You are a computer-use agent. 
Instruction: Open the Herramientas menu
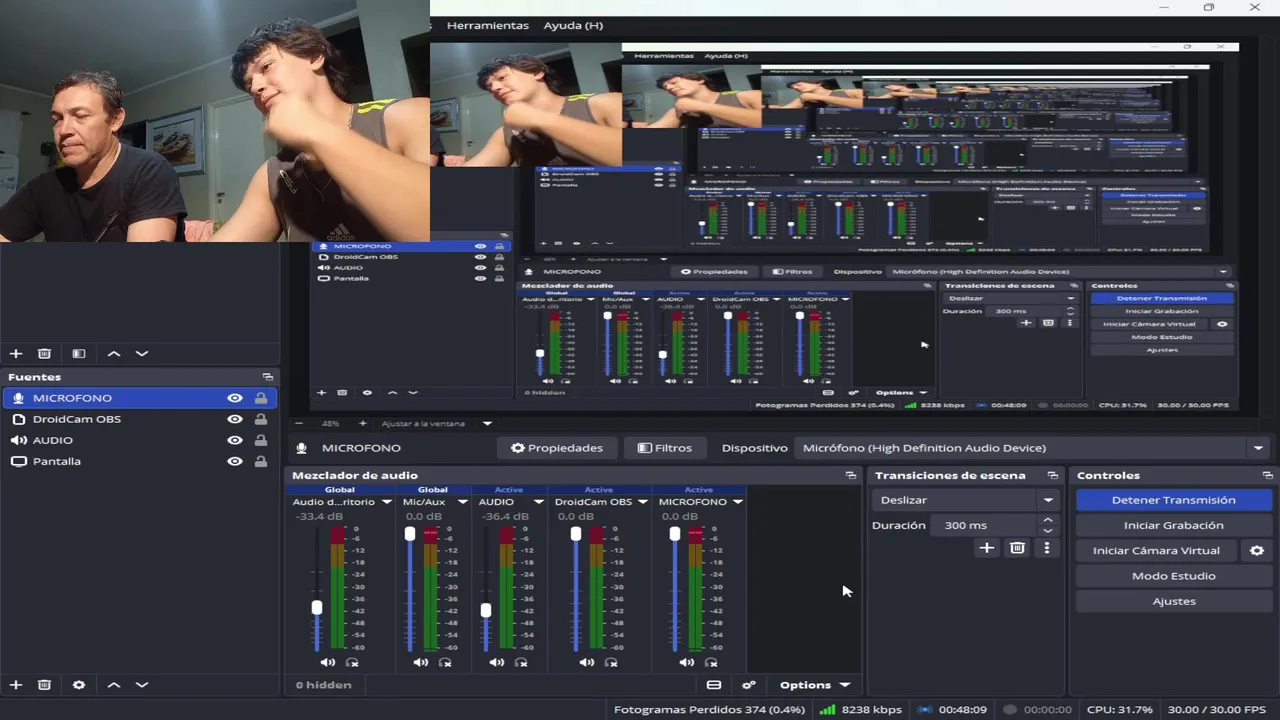[x=488, y=25]
